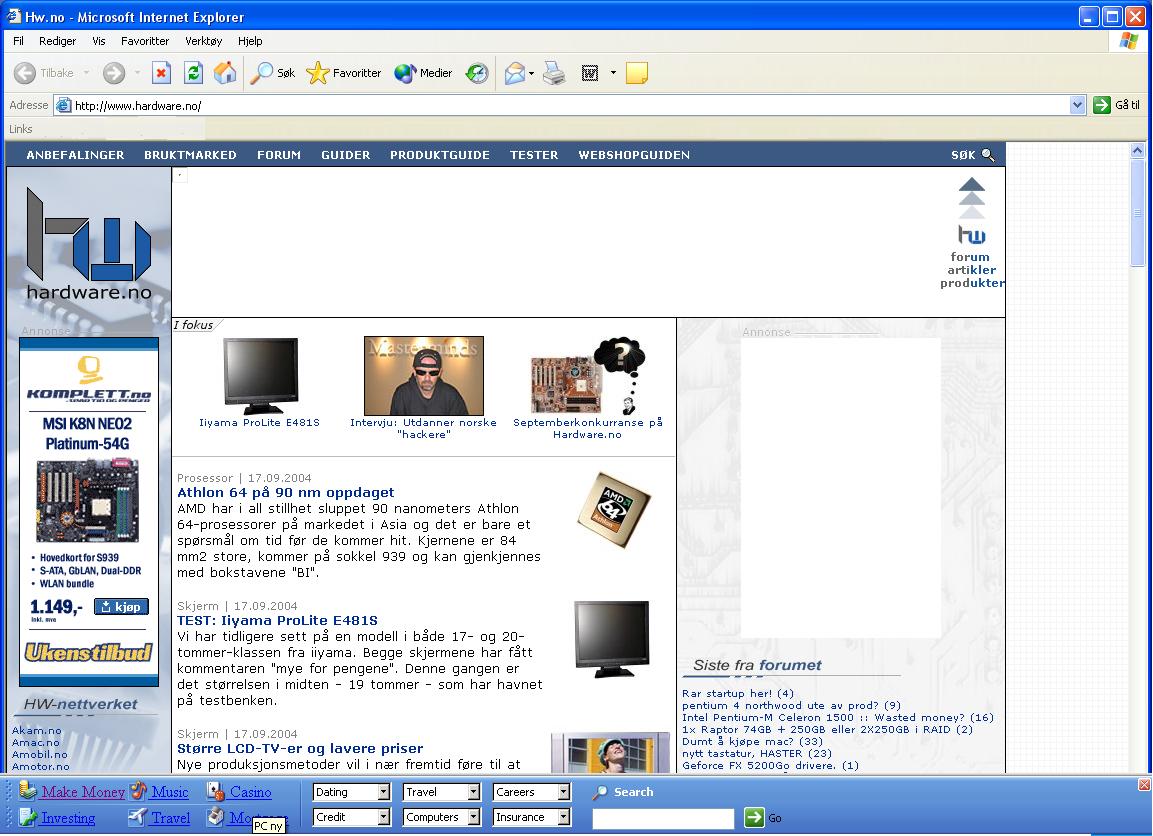The image size is (1153, 836).
Task: Click the Make Money link text
Action: coord(83,792)
